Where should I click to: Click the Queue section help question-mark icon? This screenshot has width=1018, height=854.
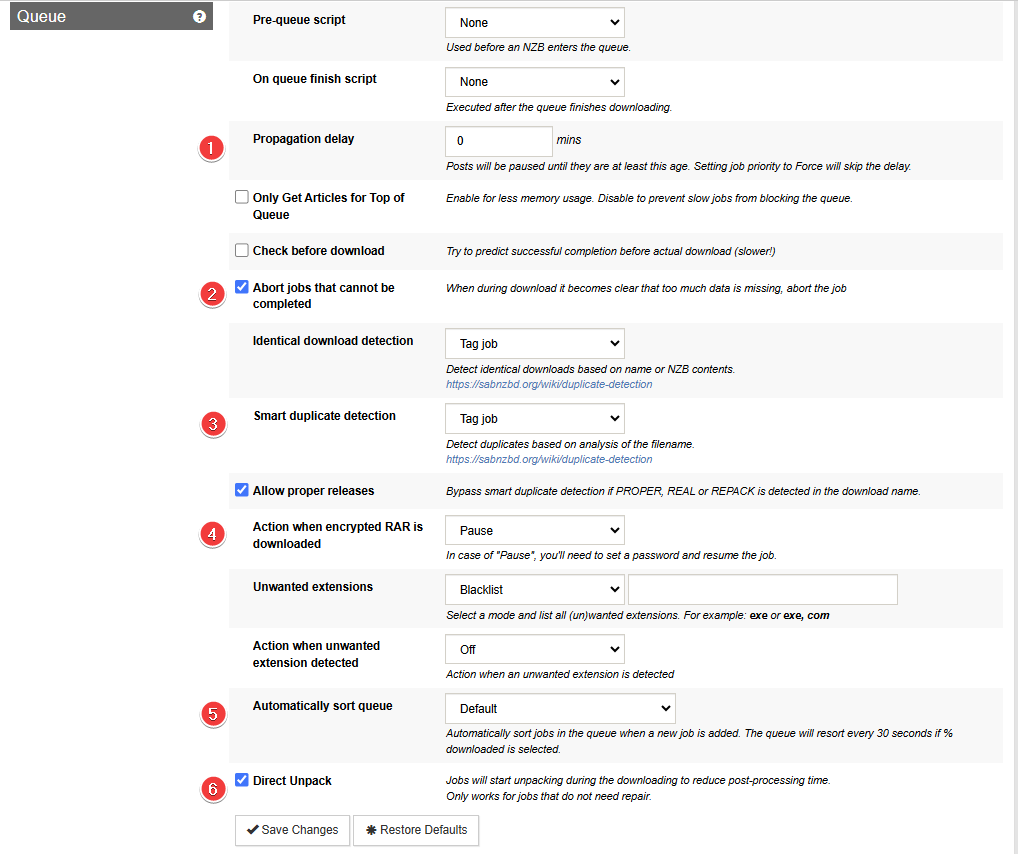point(199,16)
